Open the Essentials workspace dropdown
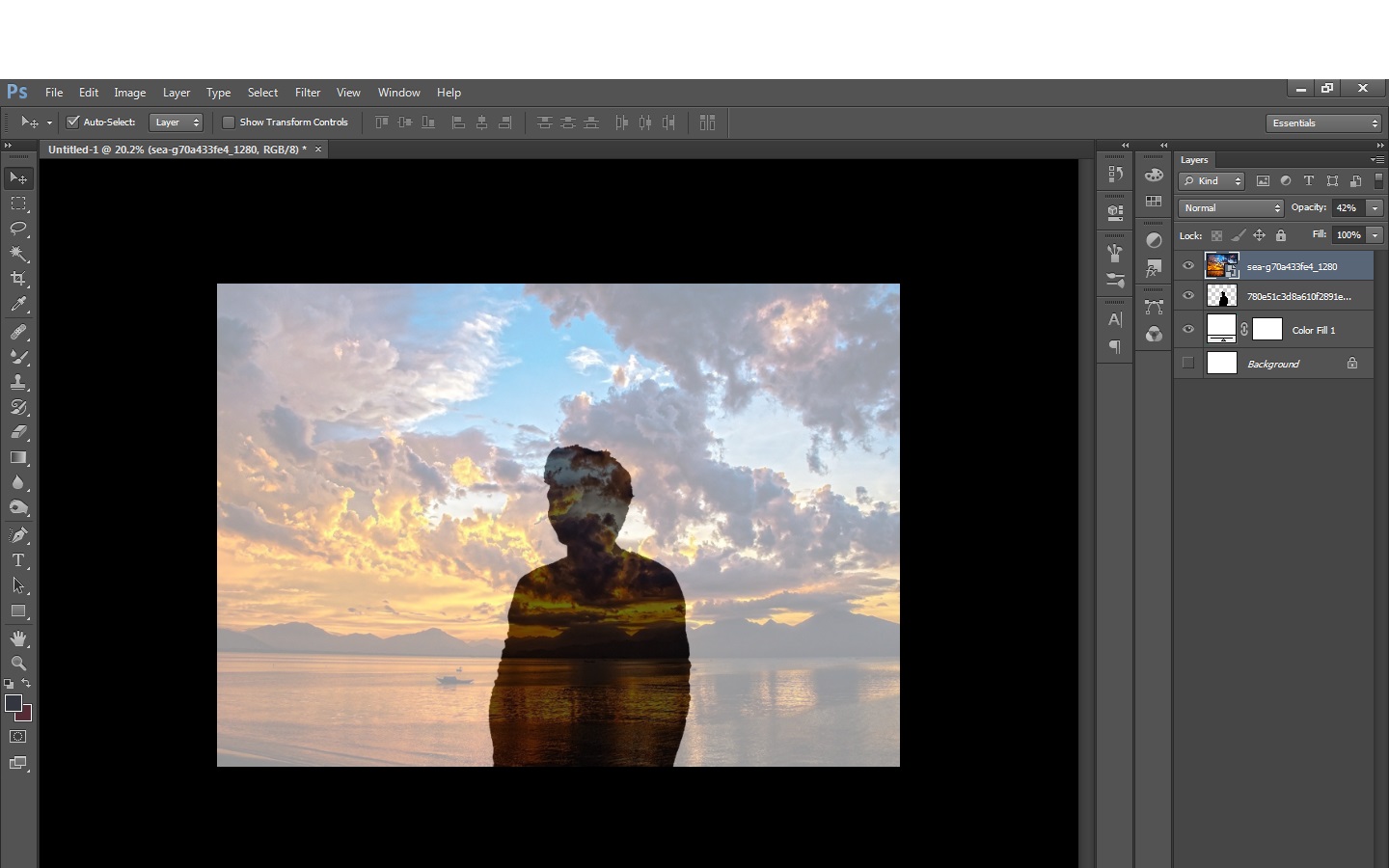This screenshot has height=868, width=1389. click(1325, 123)
